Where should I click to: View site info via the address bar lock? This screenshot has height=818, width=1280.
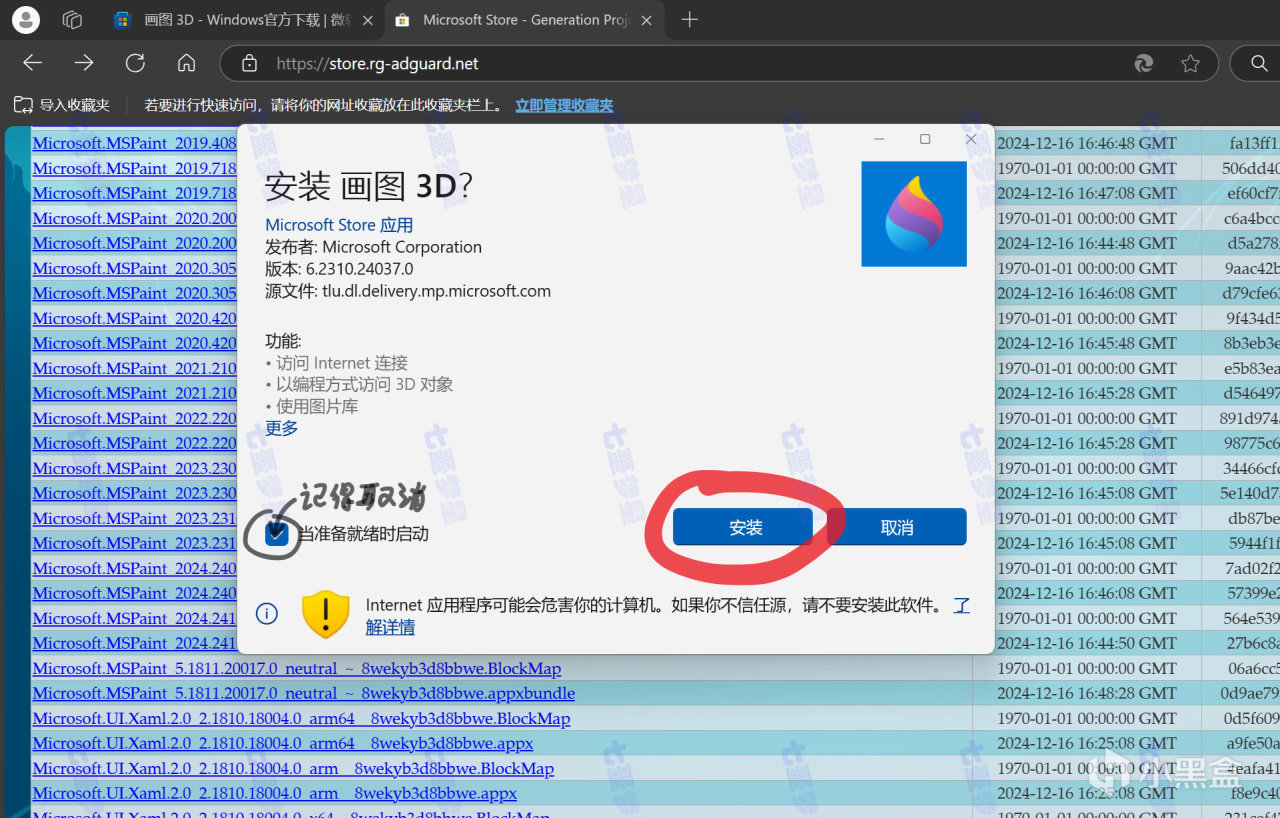click(250, 64)
